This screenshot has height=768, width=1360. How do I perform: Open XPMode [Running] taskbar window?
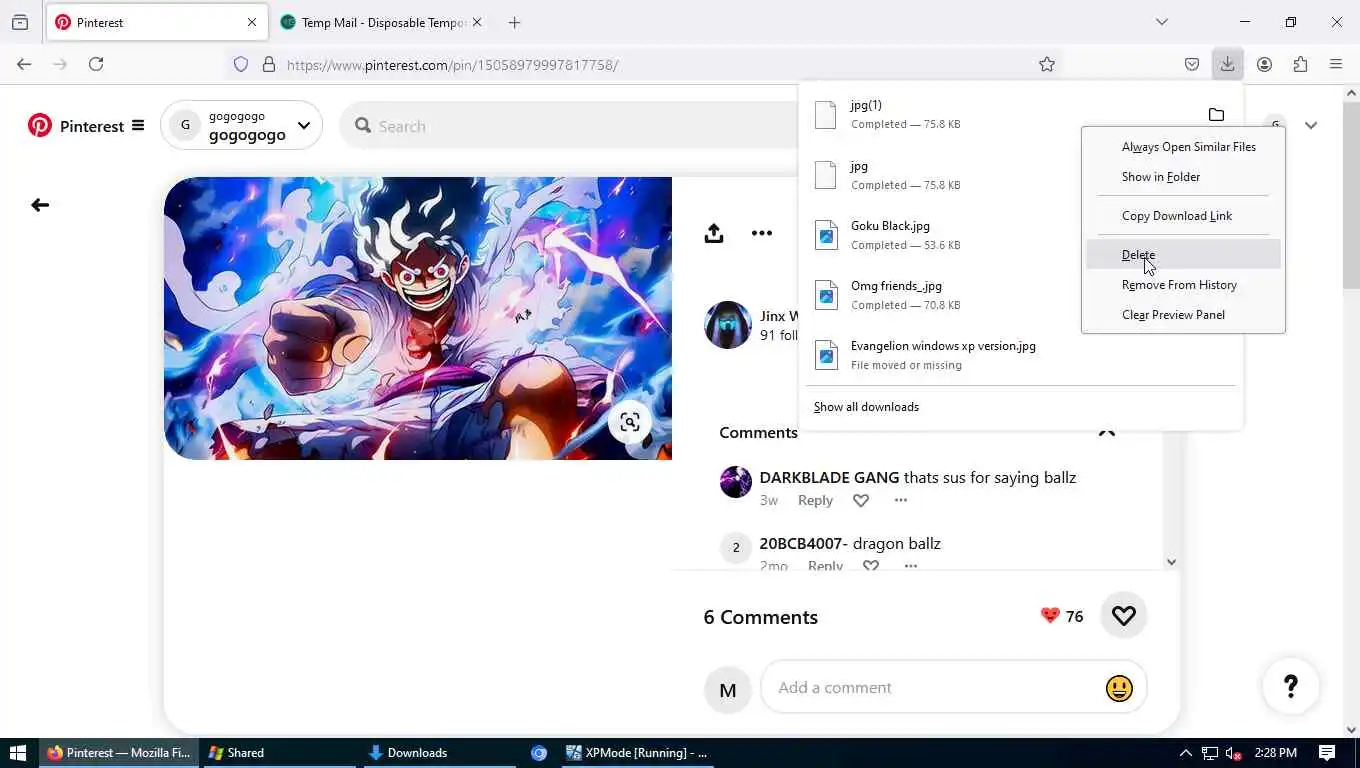[x=637, y=753]
